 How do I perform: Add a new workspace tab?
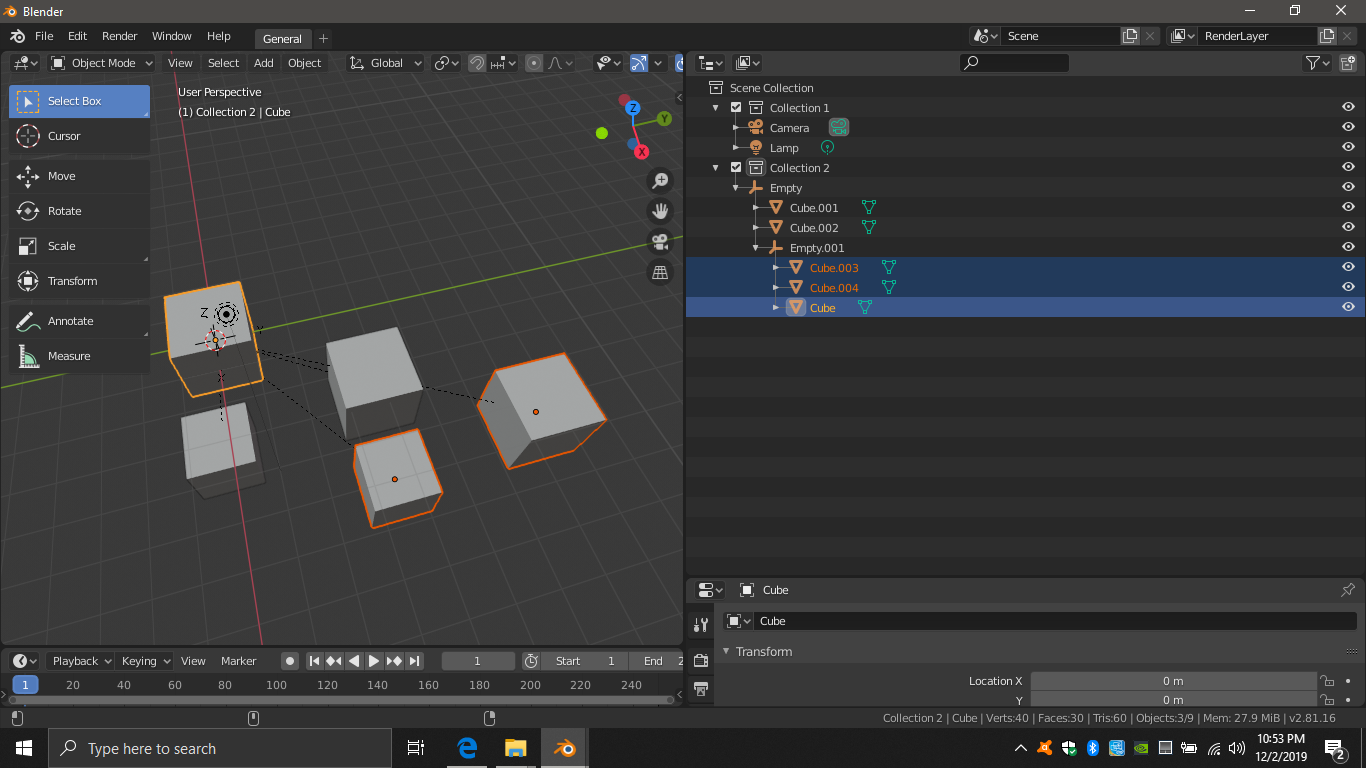[x=323, y=39]
